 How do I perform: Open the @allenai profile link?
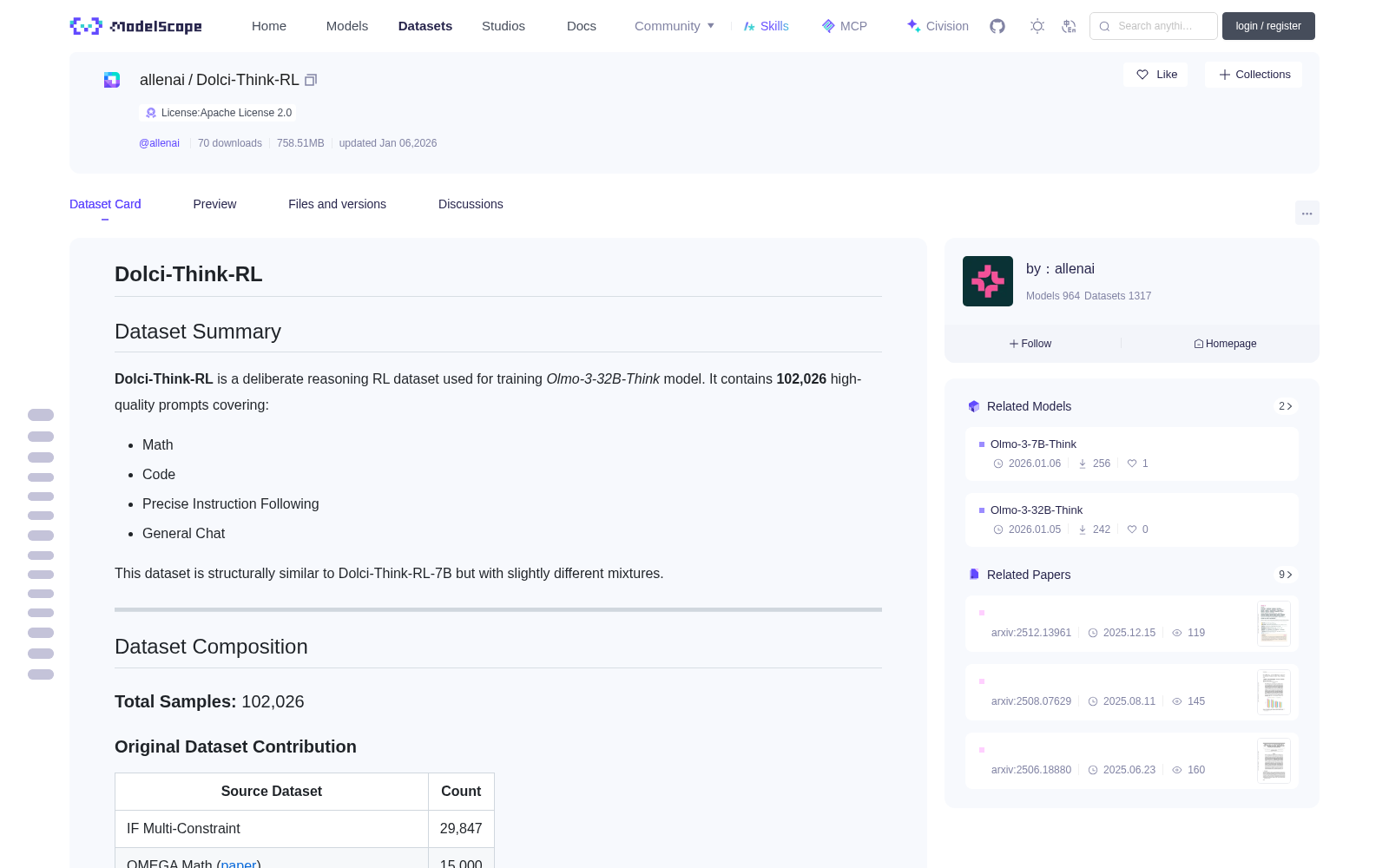tap(159, 143)
